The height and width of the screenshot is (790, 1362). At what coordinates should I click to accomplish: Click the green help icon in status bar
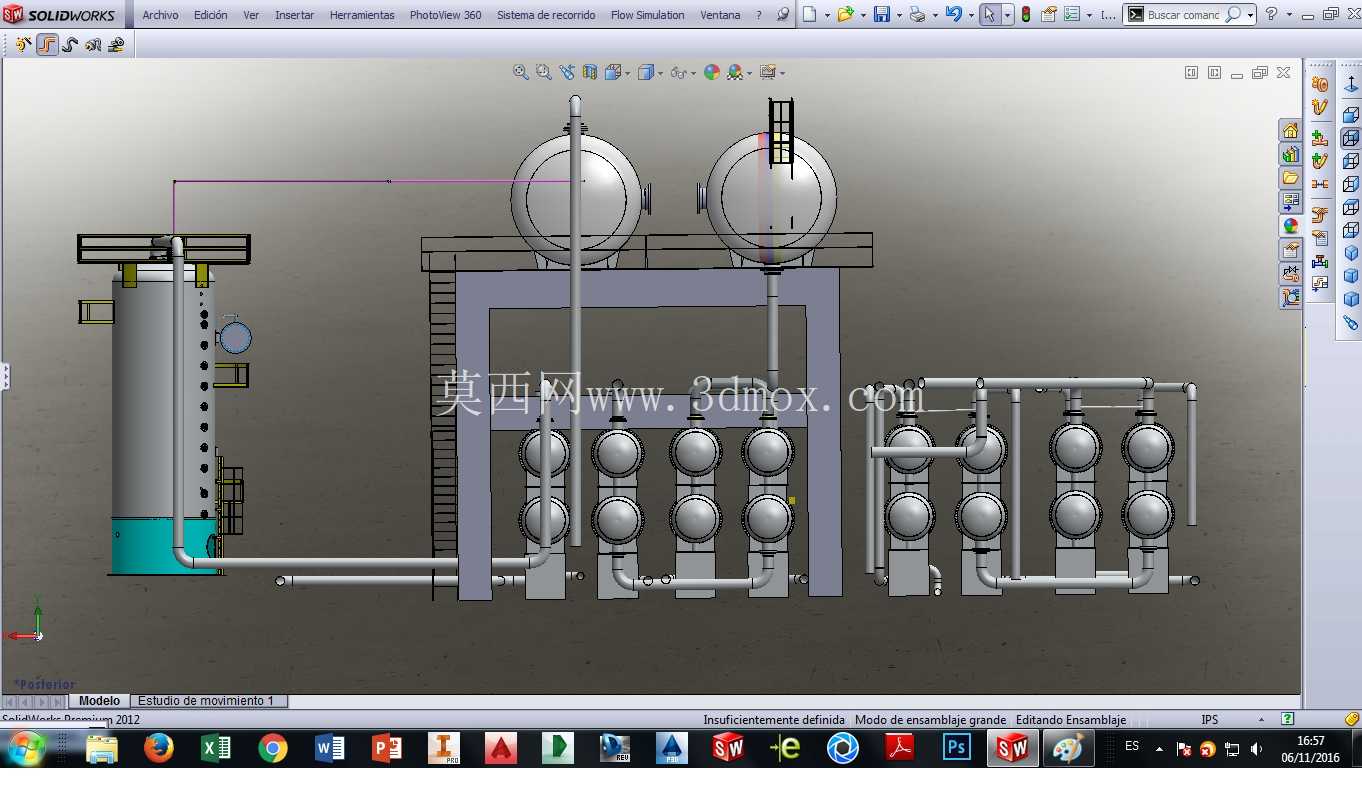tap(1288, 719)
